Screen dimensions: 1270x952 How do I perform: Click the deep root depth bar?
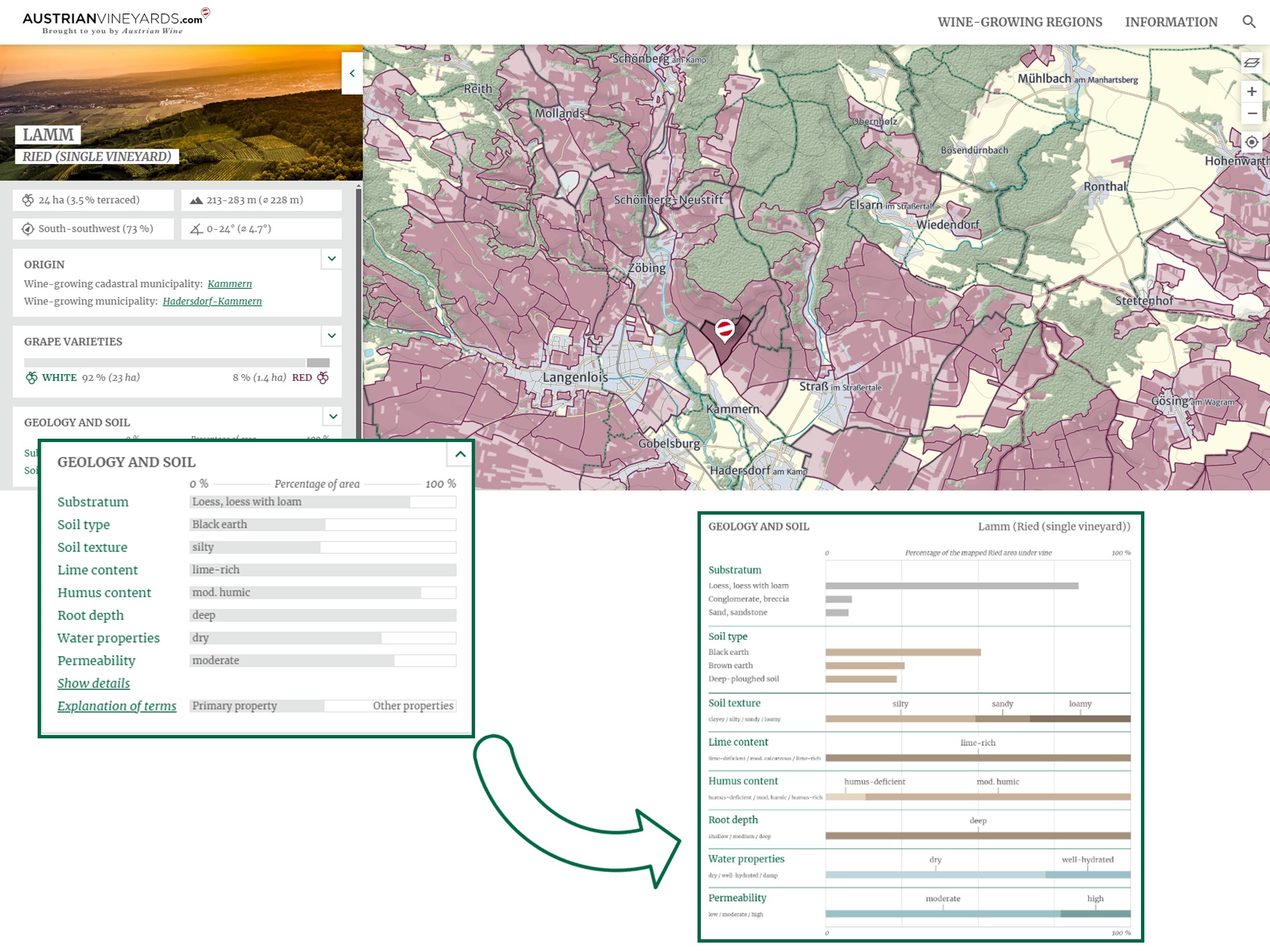[323, 615]
